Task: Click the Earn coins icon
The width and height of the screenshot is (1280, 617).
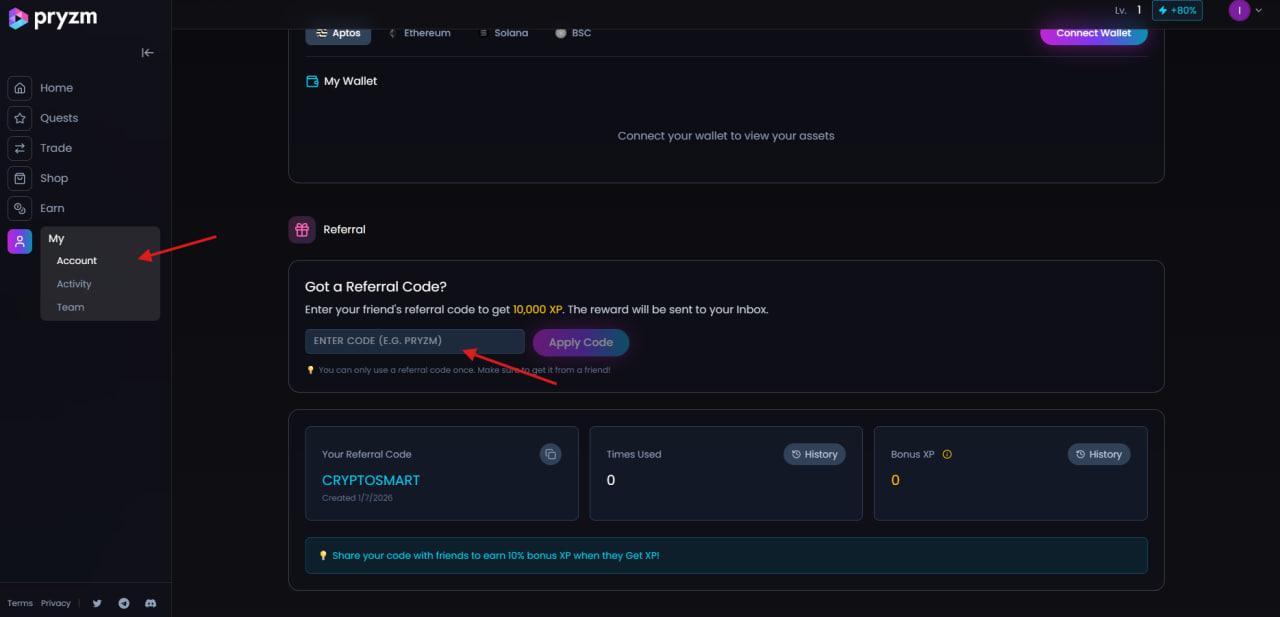Action: pyautogui.click(x=20, y=208)
